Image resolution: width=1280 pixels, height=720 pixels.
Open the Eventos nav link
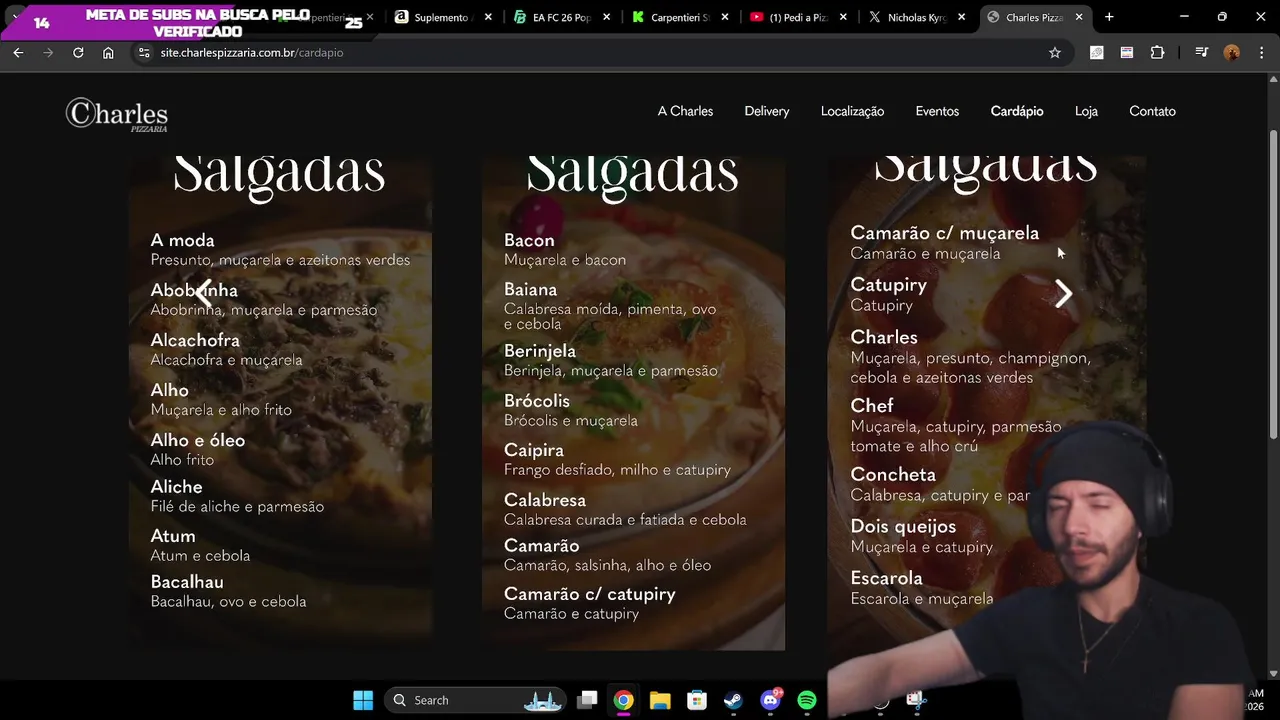[x=937, y=111]
